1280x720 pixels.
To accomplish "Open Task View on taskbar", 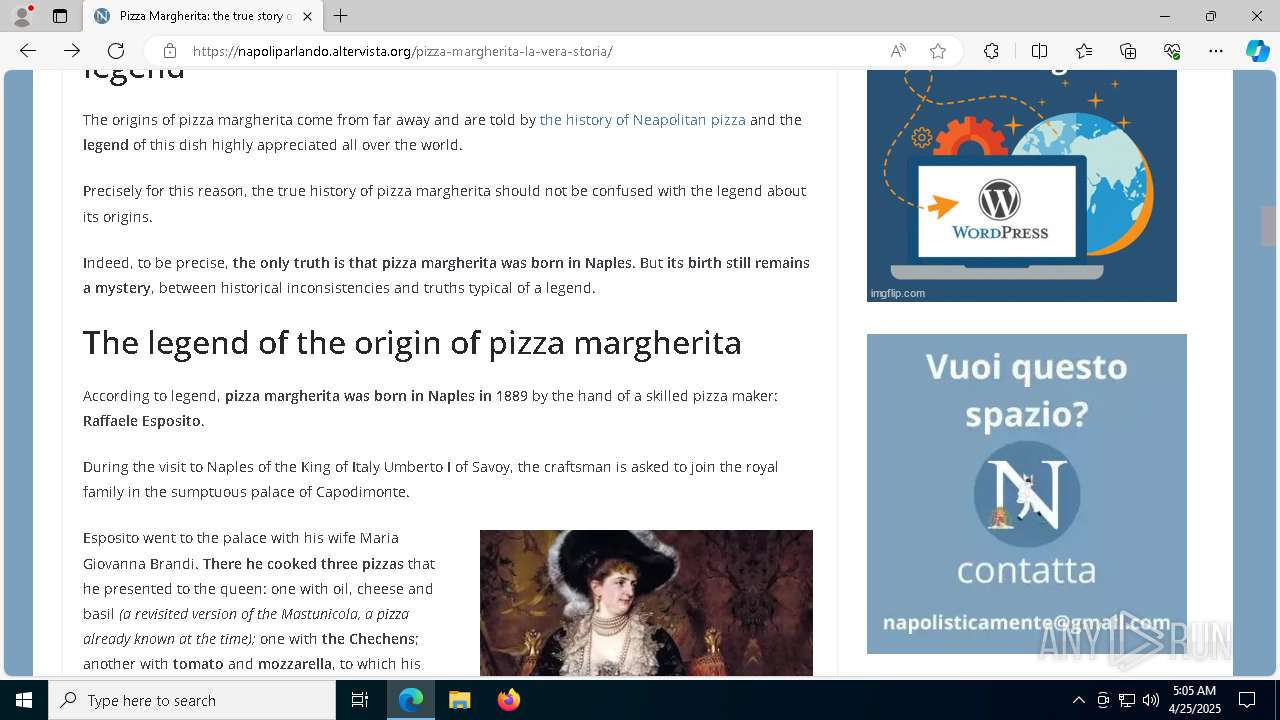I will [360, 700].
